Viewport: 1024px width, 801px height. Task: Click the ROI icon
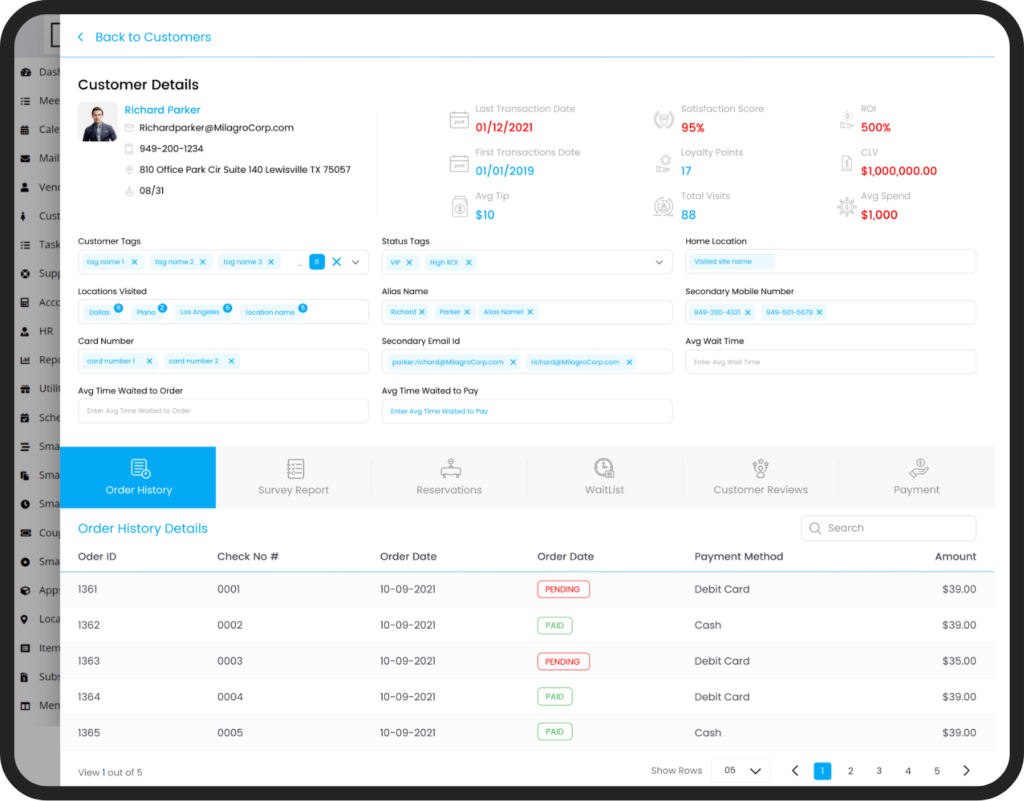tap(846, 120)
